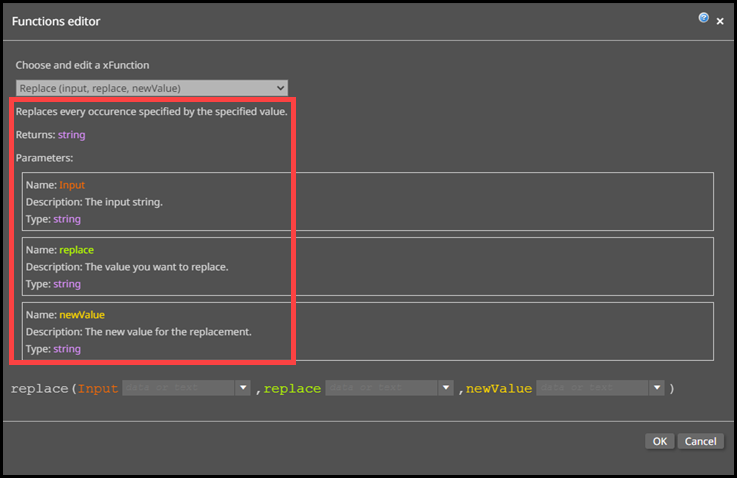Click the green replace name in parameters list
Screen dimensions: 737x478
pos(76,249)
